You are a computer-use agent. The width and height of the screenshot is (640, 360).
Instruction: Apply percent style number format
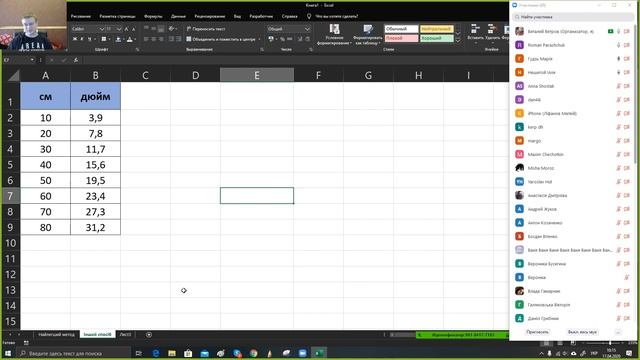282,39
